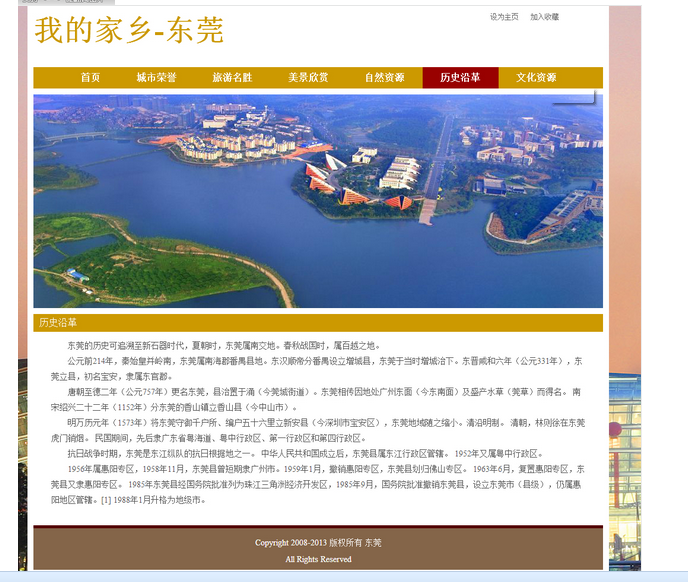The image size is (688, 582).
Task: Go to the 城市荣誉 page
Action: 156,78
